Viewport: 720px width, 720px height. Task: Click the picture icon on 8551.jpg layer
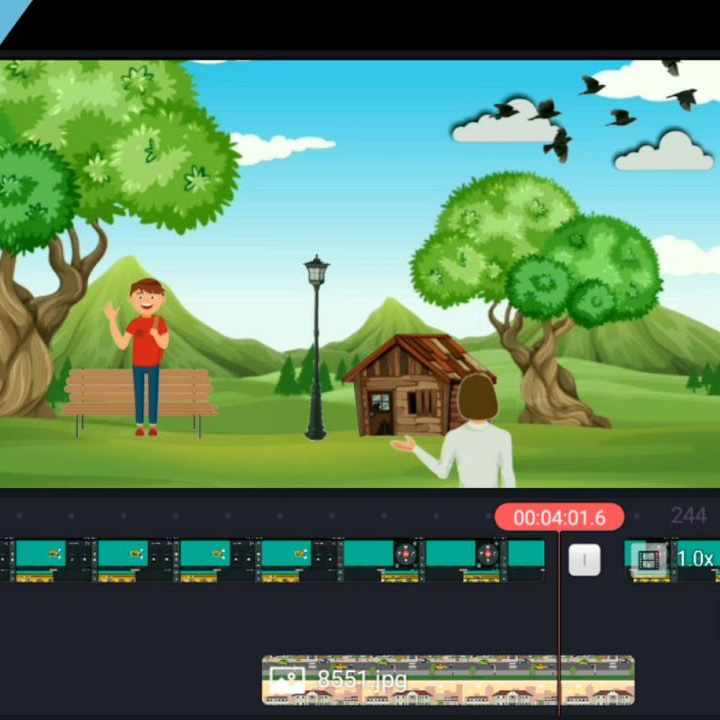pyautogui.click(x=287, y=680)
